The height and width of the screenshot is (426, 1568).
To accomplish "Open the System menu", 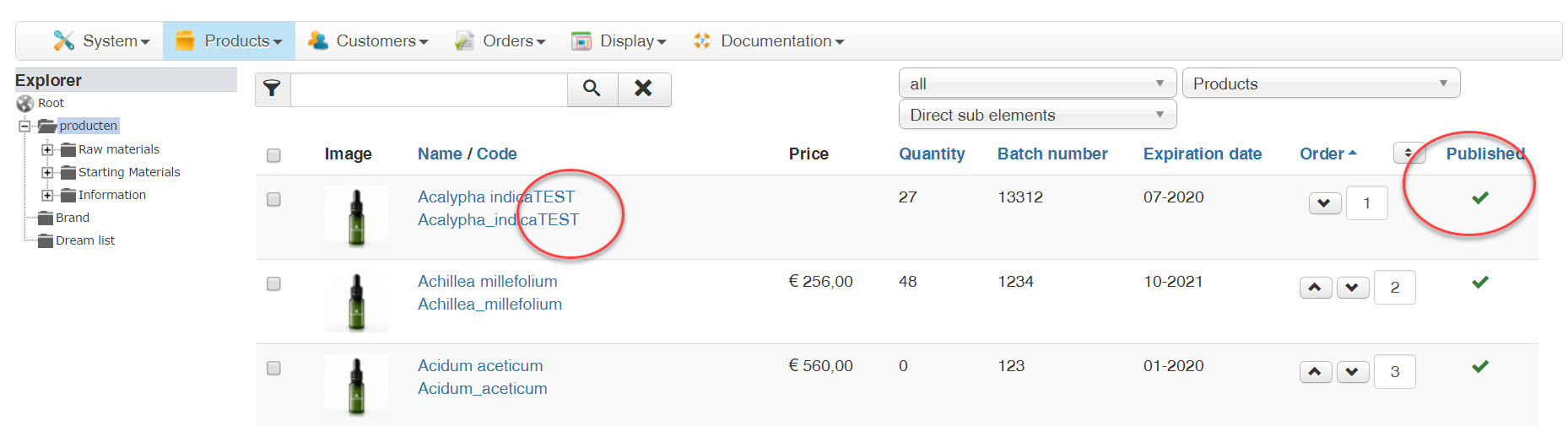I will (102, 40).
